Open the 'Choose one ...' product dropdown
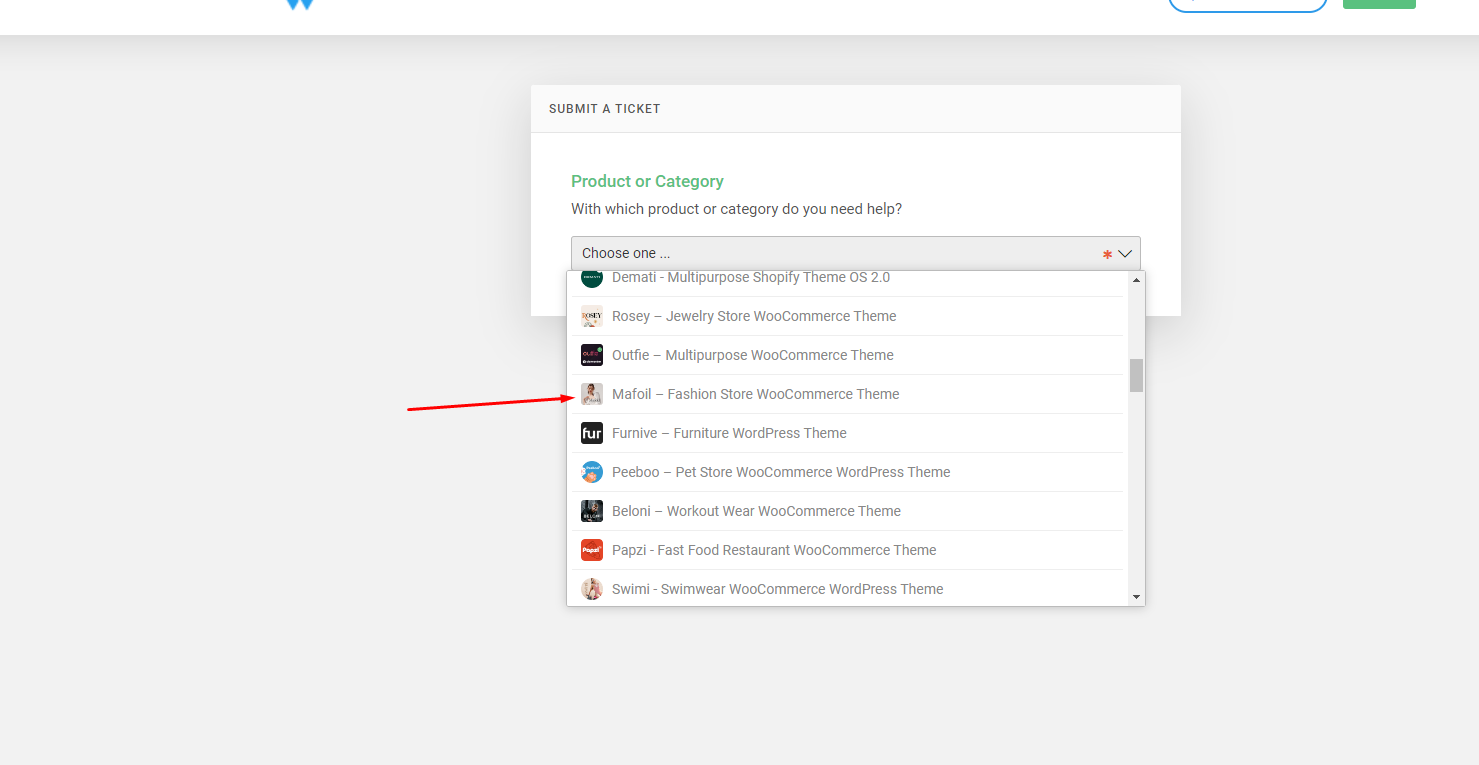 (x=855, y=253)
